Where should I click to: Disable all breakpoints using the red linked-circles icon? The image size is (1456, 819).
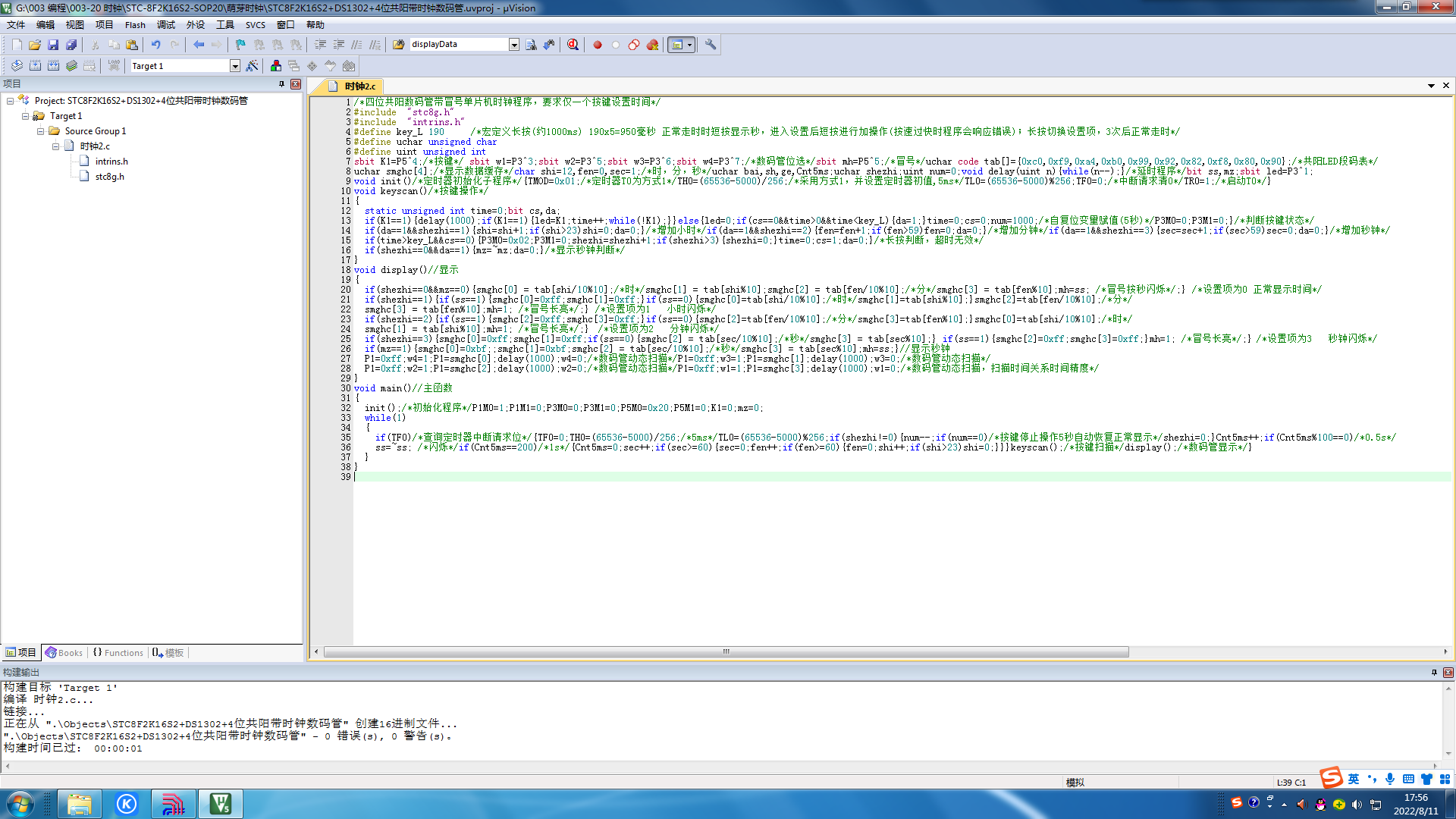coord(634,45)
